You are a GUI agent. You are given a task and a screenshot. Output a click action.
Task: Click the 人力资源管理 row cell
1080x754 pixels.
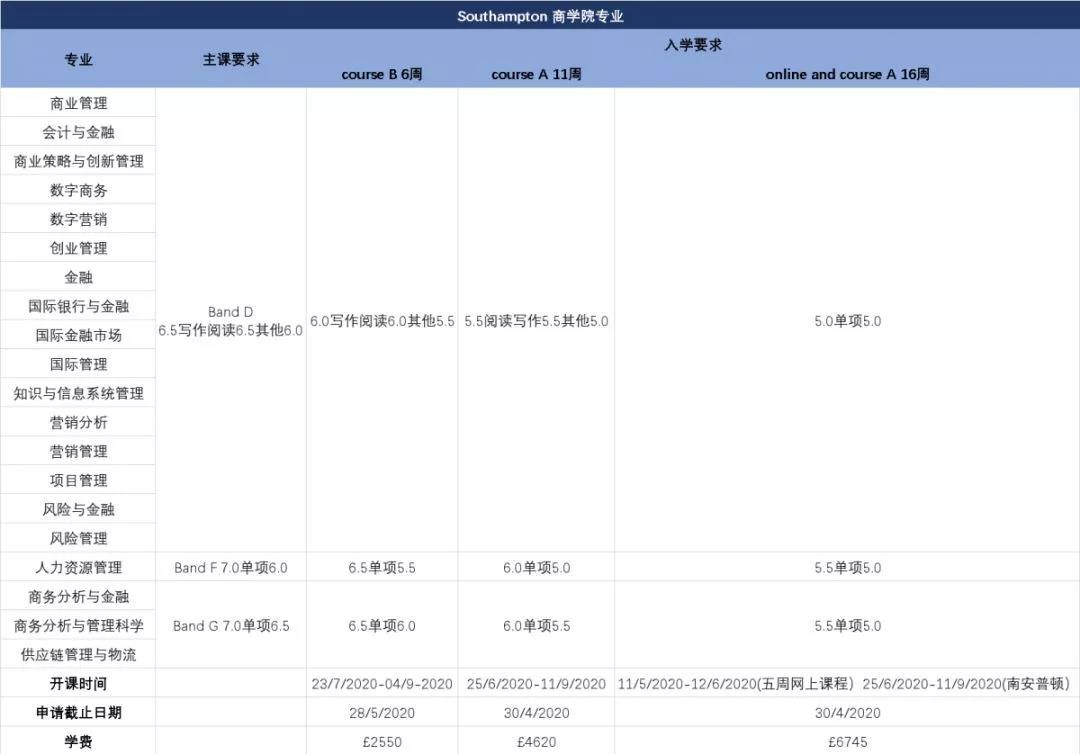pyautogui.click(x=77, y=566)
